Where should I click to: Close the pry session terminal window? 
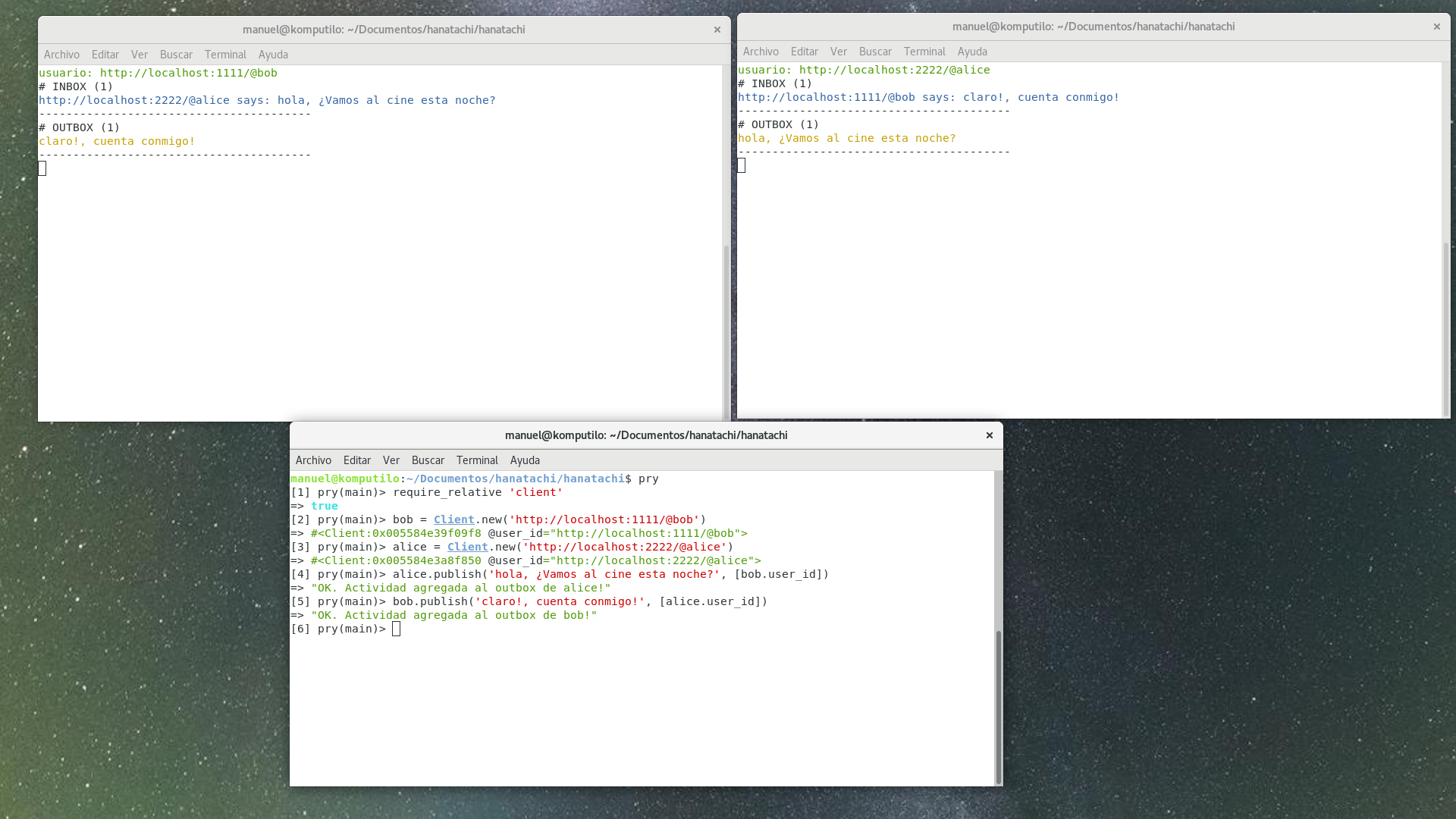(989, 435)
